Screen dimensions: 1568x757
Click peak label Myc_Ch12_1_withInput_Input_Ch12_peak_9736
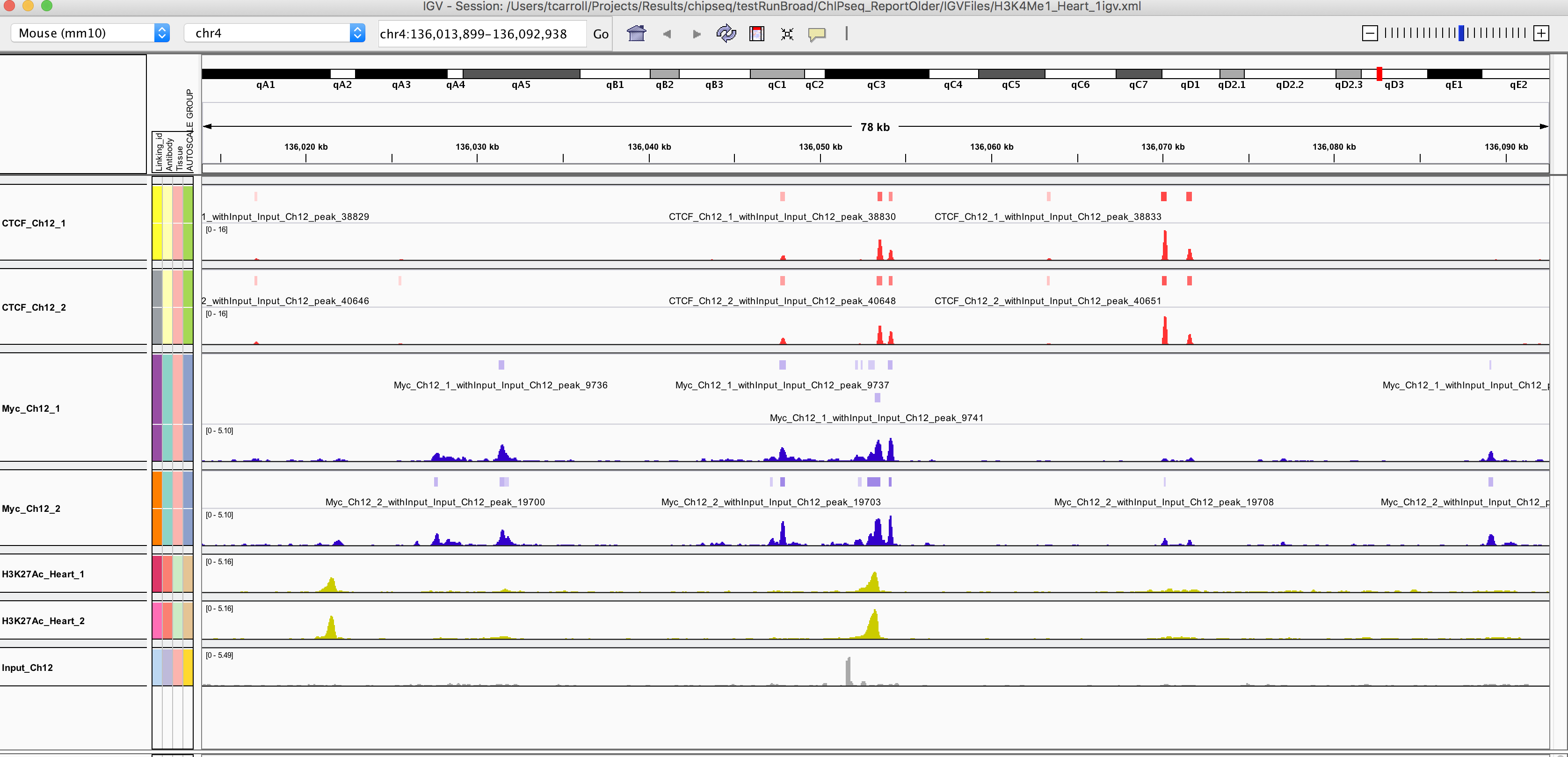[501, 385]
